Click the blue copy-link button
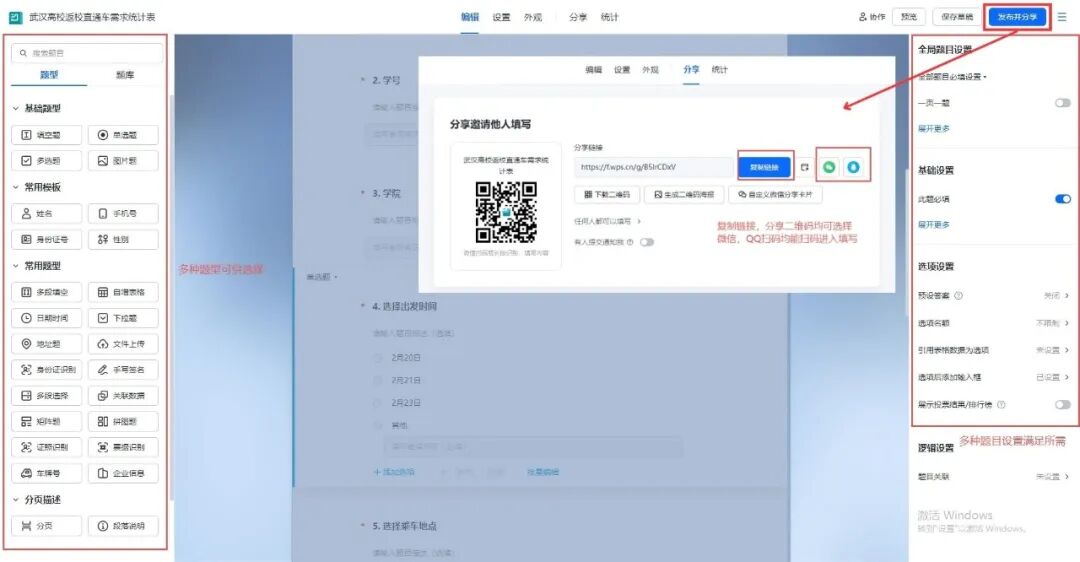1080x562 pixels. coord(764,167)
